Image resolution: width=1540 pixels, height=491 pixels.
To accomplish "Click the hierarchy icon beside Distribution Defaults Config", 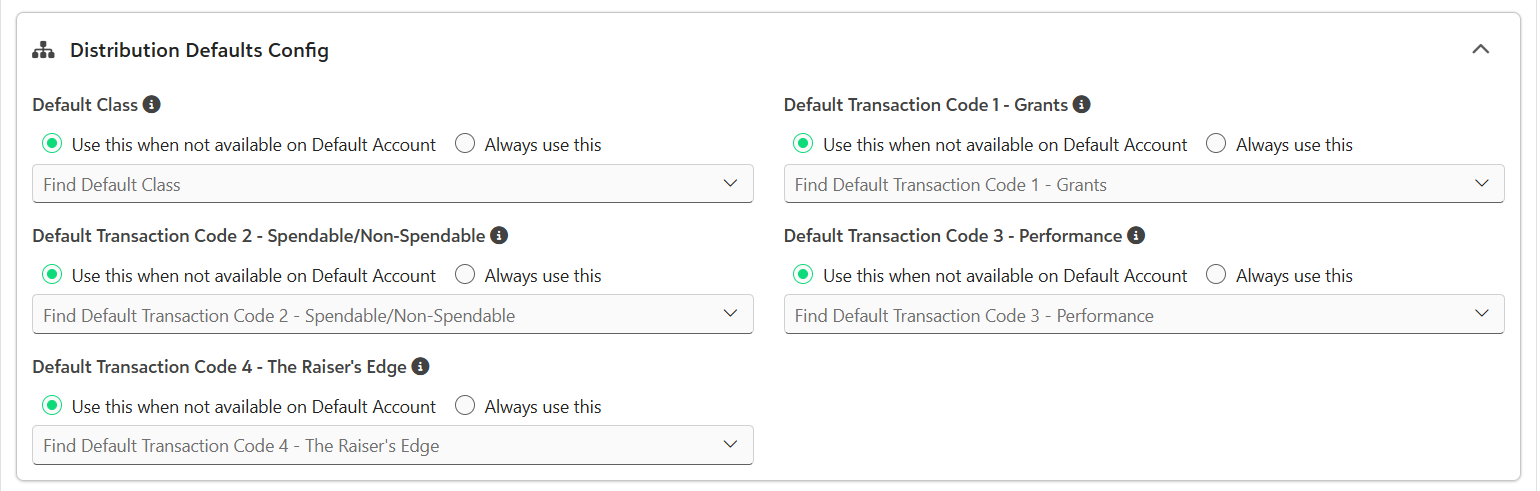I will click(43, 50).
